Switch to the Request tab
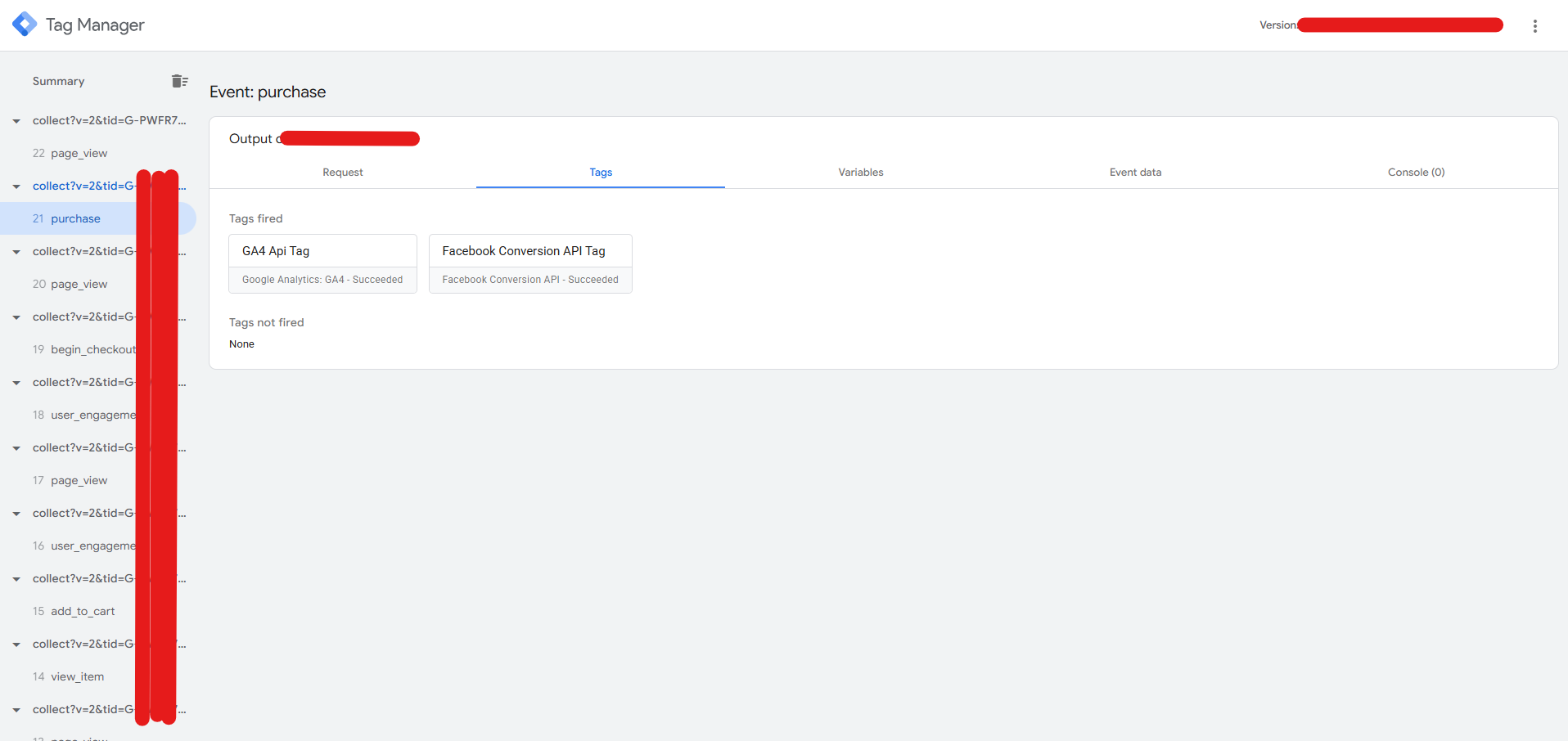The image size is (1568, 741). coord(343,172)
